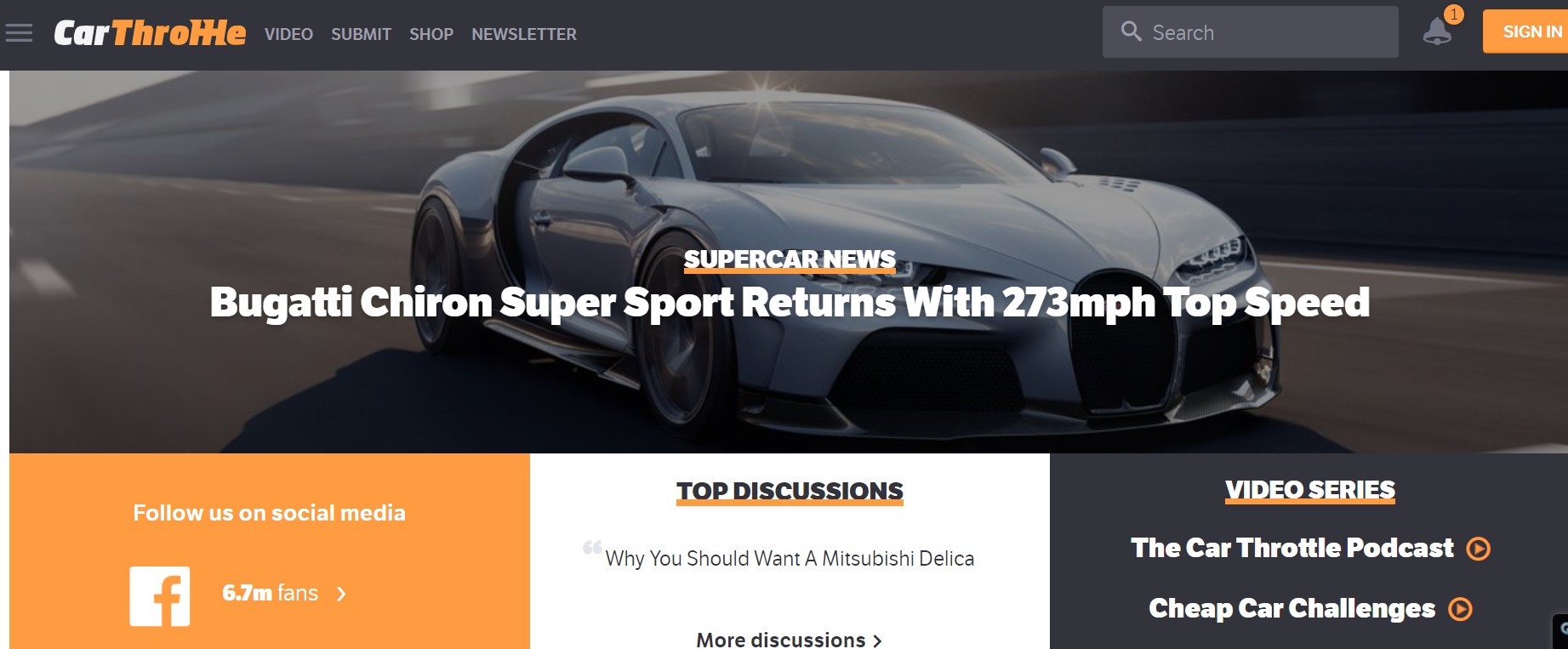Click the Facebook icon
This screenshot has width=1568, height=649.
pyautogui.click(x=160, y=596)
